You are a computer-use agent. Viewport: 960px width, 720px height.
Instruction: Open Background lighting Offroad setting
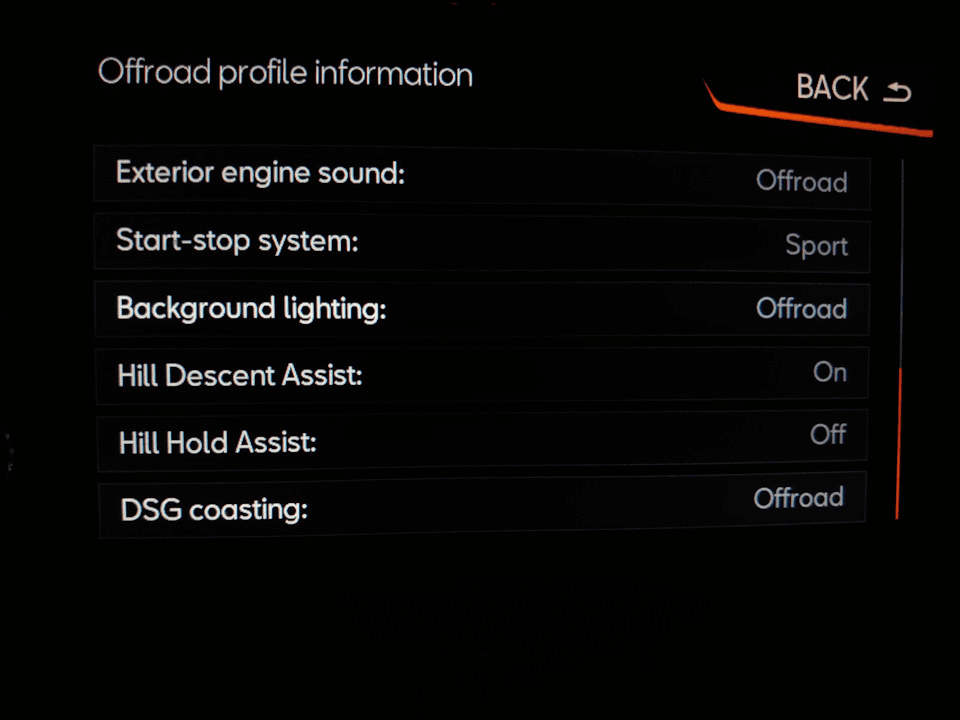[801, 308]
